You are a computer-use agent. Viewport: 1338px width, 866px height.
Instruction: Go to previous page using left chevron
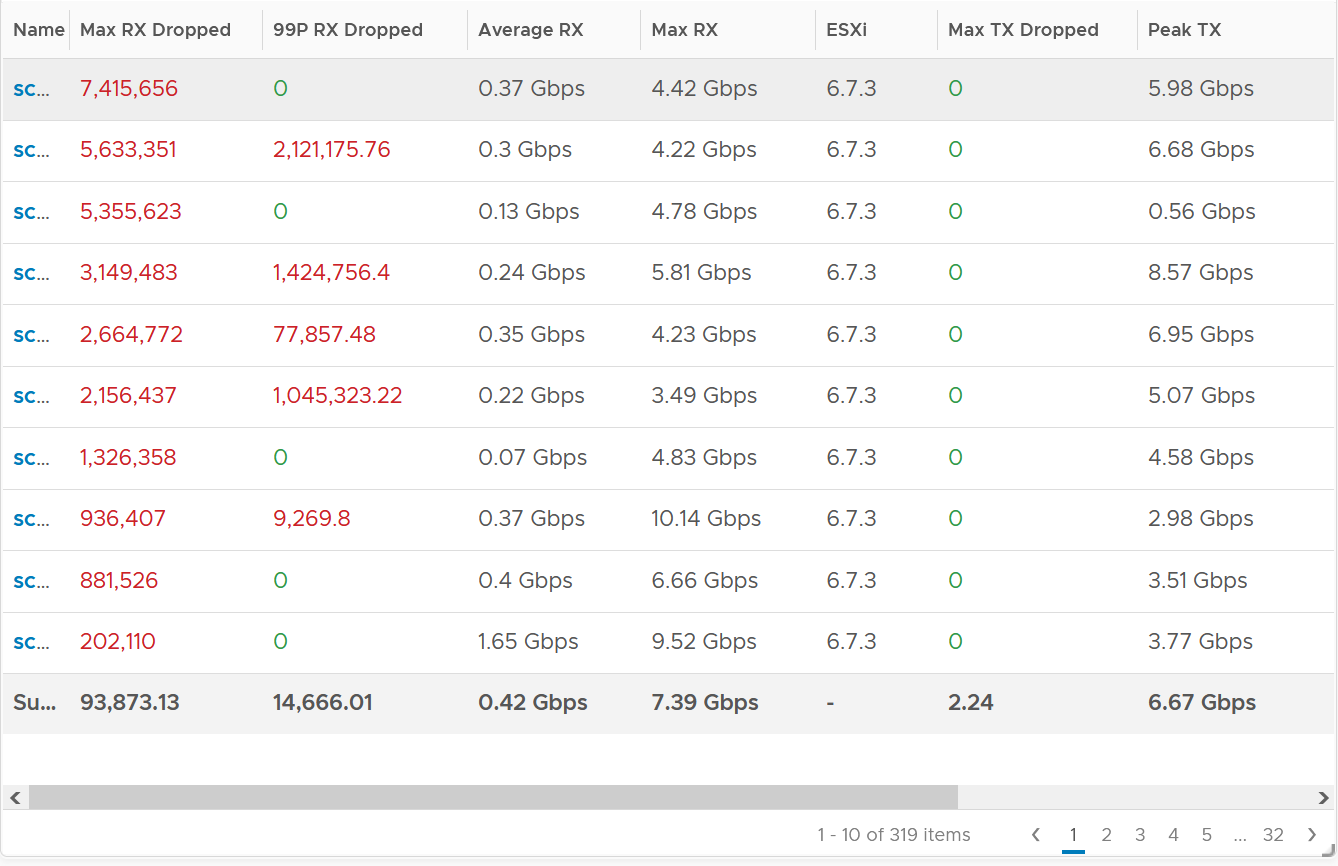tap(1036, 835)
